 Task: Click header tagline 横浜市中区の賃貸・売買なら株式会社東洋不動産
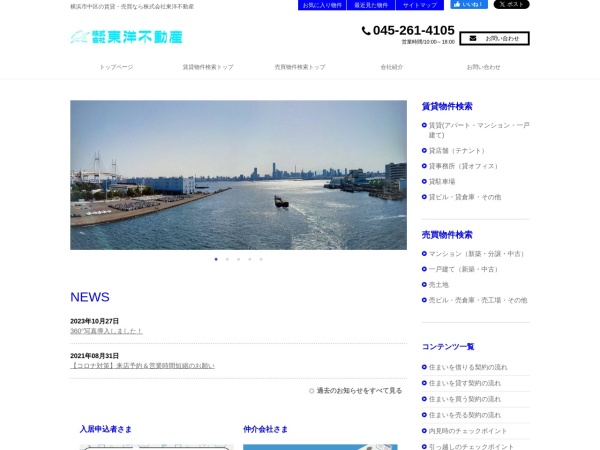pos(132,7)
